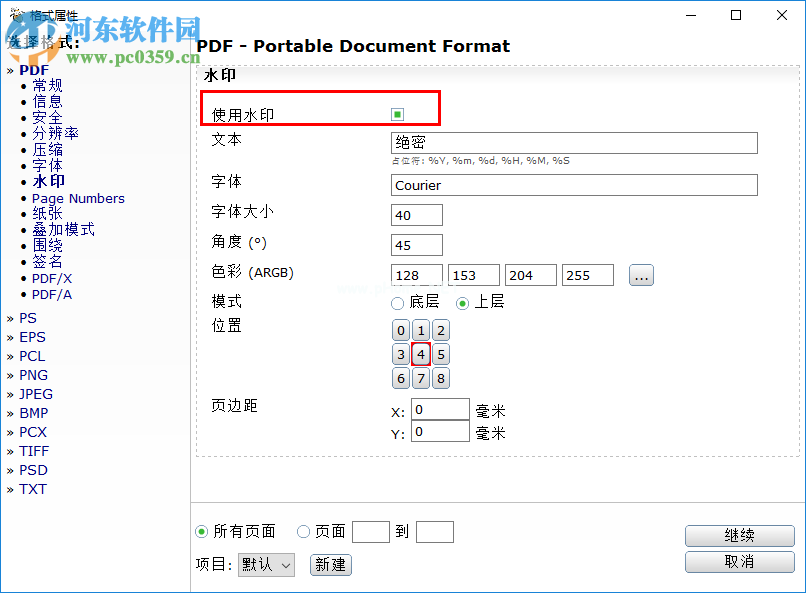Open the 签名 settings page

pos(47,260)
